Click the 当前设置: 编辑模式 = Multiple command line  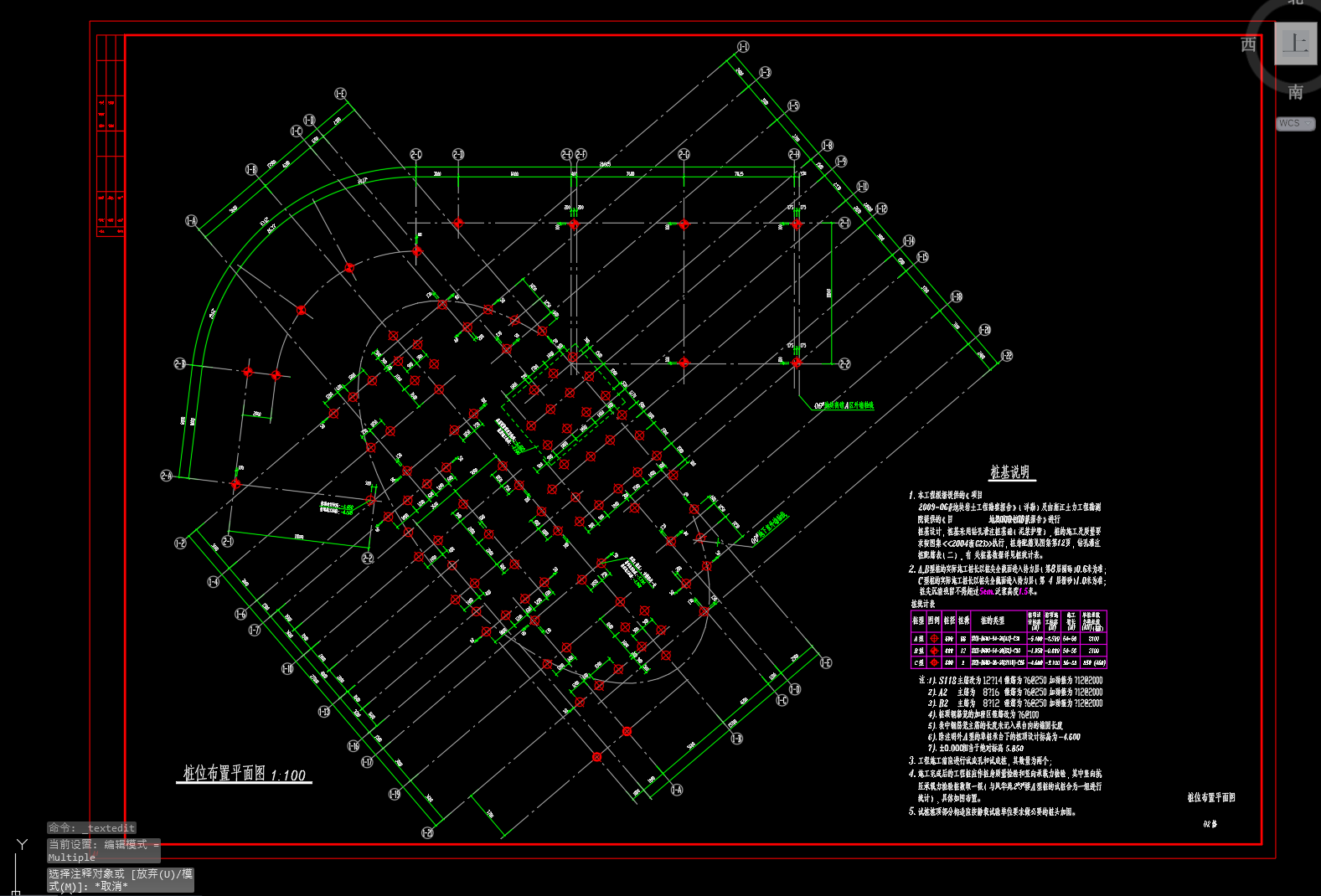tap(103, 851)
